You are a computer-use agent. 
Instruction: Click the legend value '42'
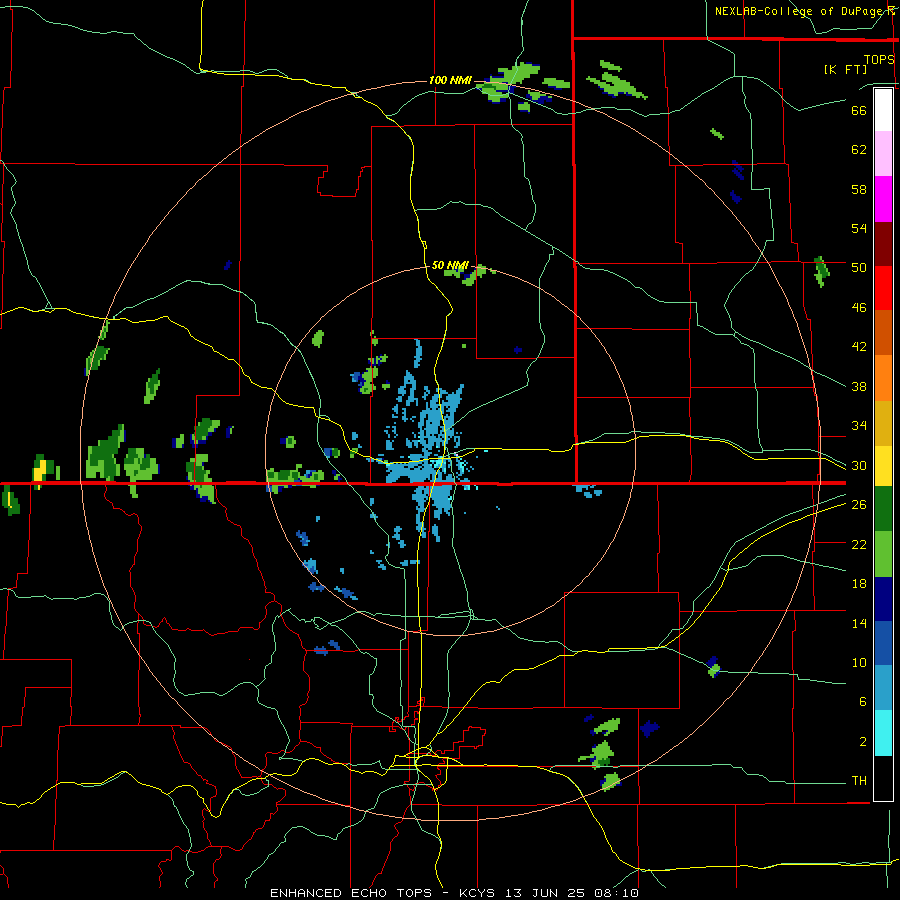859,347
